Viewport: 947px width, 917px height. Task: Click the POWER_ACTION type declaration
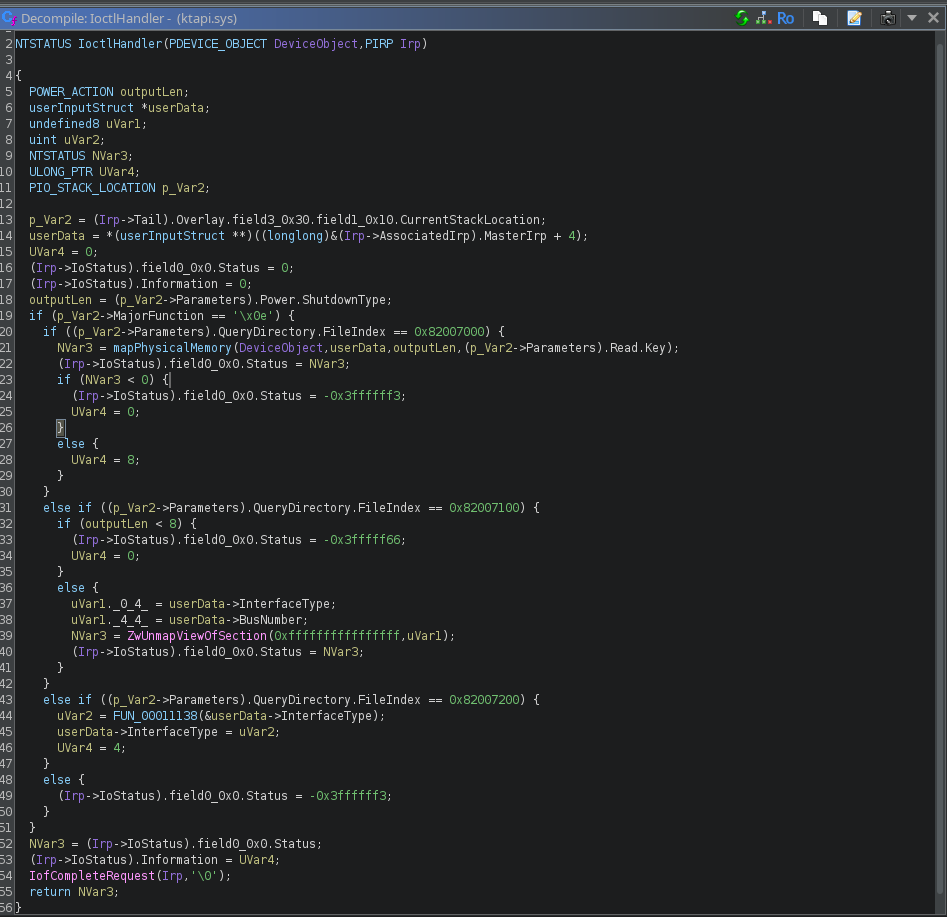pos(71,92)
